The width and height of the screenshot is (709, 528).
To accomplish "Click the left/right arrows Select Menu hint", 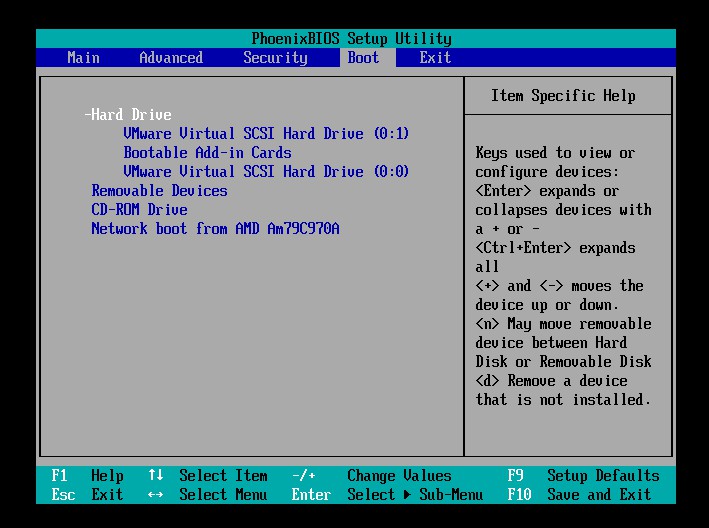I will pos(208,495).
